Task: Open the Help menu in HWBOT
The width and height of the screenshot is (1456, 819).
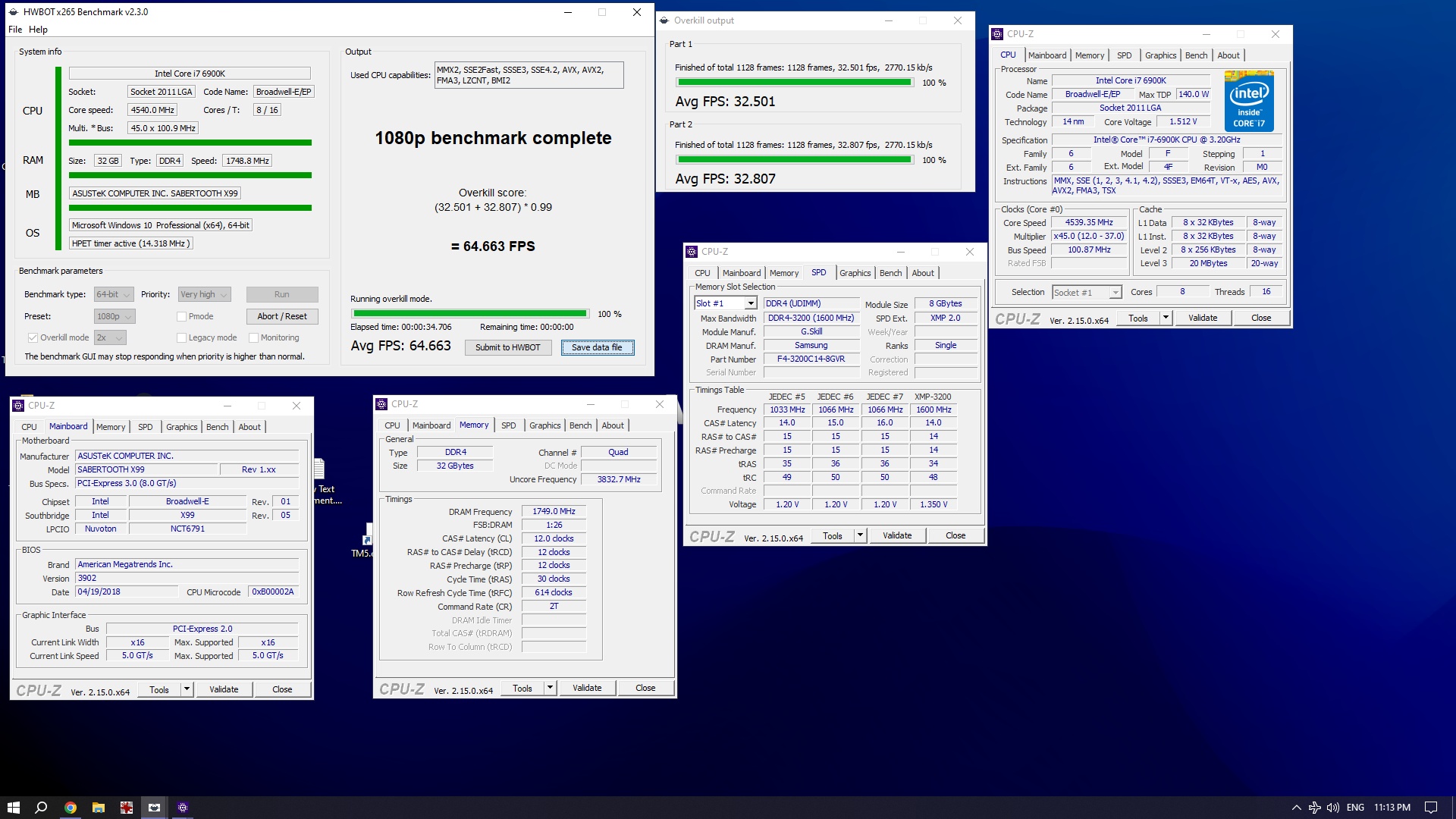Action: [x=38, y=30]
